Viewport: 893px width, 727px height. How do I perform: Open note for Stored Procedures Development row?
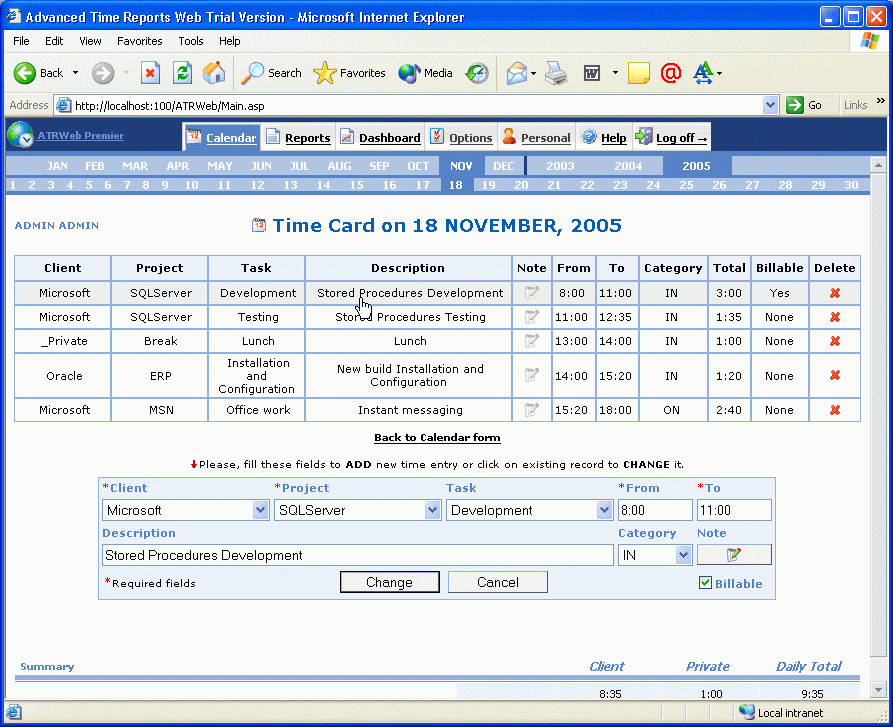point(531,293)
